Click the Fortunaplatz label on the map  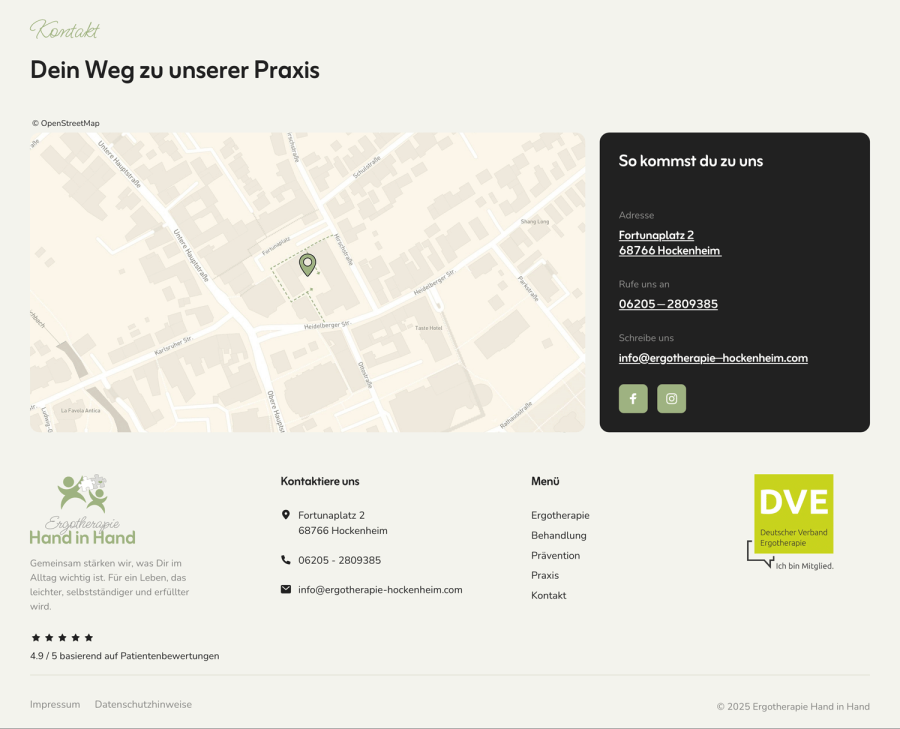tap(276, 246)
